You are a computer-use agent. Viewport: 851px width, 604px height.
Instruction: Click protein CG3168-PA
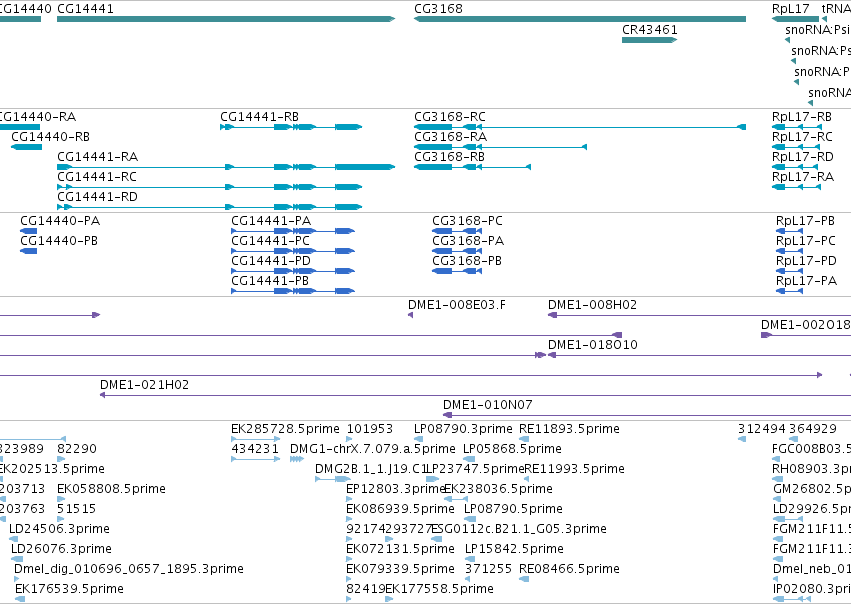point(457,251)
